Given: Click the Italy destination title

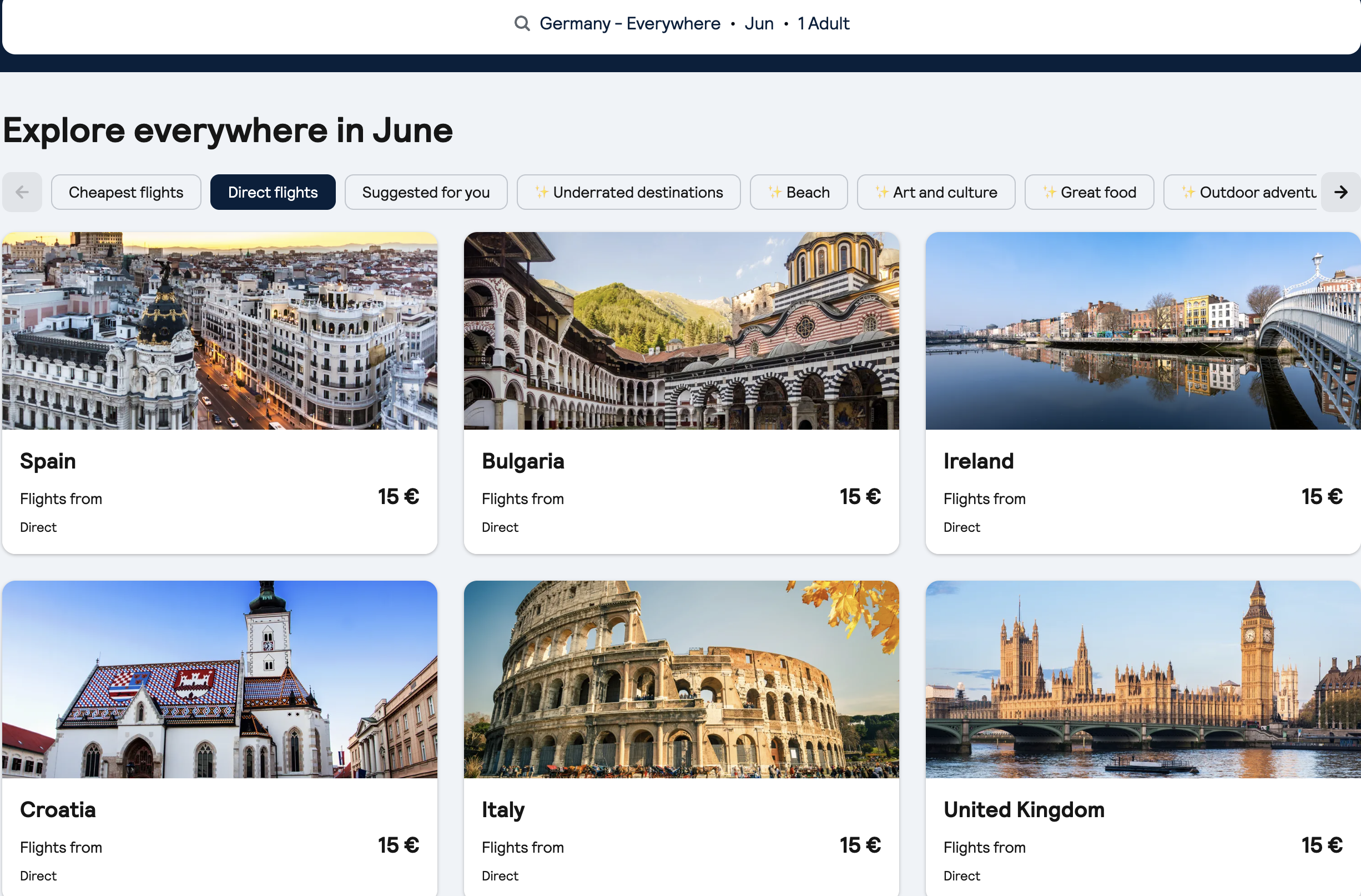Looking at the screenshot, I should point(503,811).
